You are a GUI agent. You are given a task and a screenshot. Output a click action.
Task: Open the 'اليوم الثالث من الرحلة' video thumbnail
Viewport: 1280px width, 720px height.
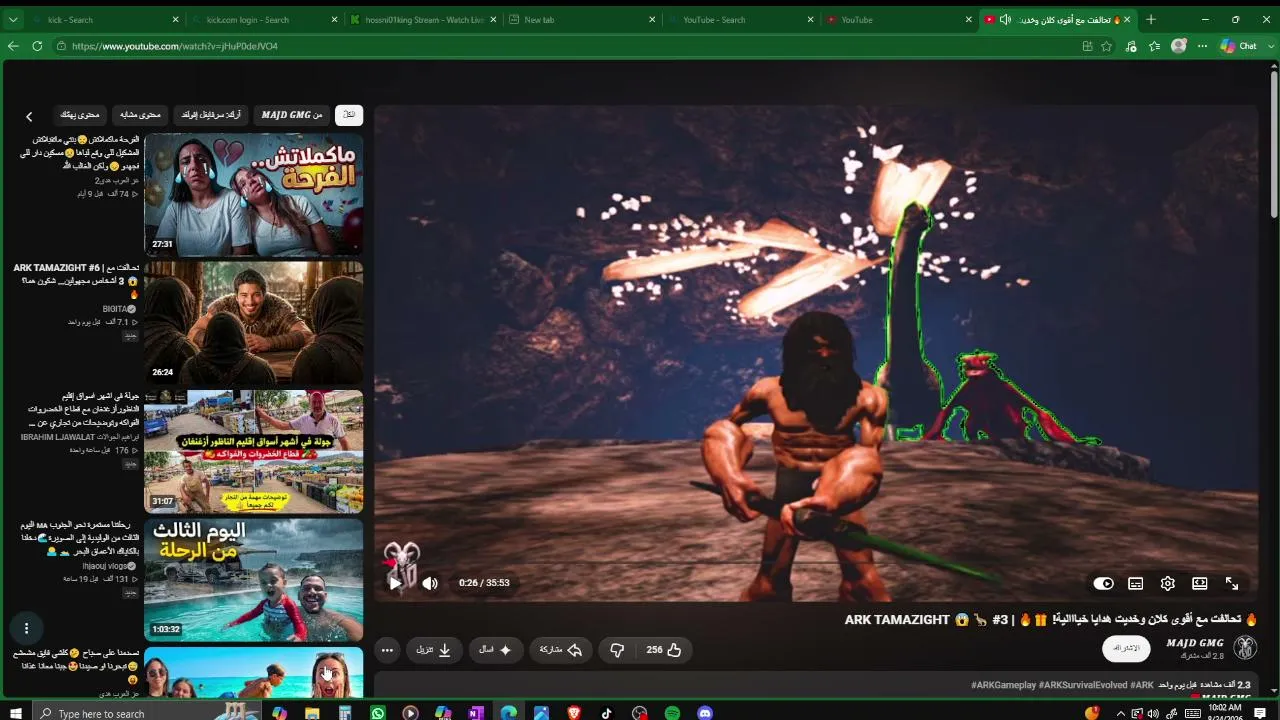click(254, 579)
